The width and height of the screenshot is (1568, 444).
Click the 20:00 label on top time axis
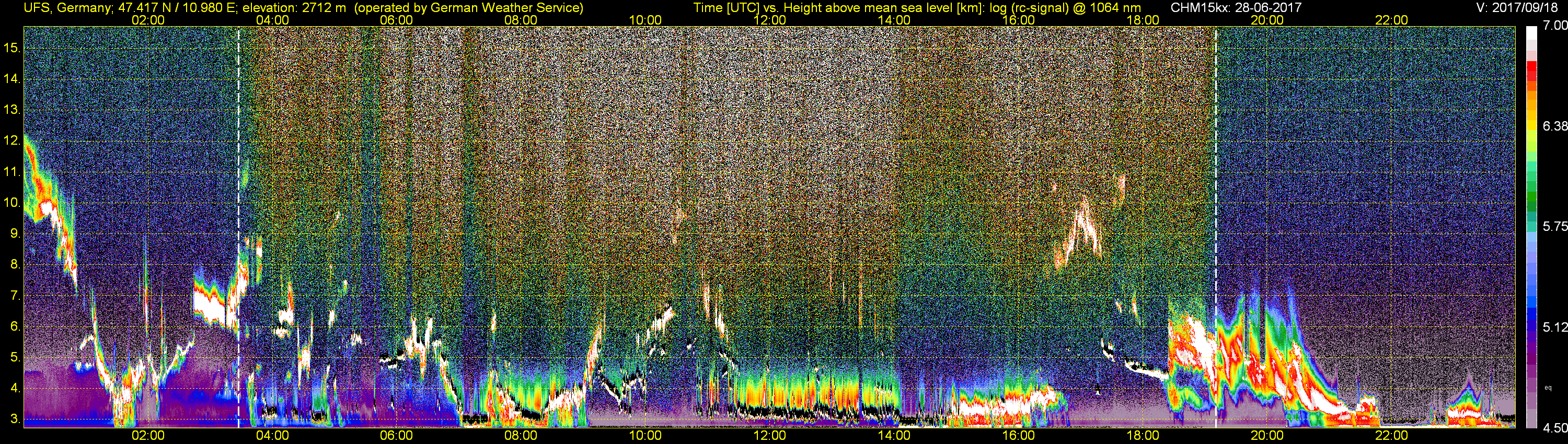(x=1267, y=20)
